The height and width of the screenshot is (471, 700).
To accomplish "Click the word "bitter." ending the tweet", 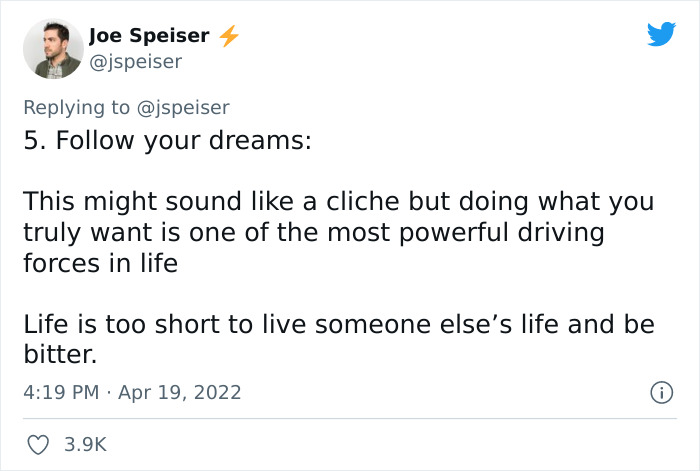I will (60, 356).
